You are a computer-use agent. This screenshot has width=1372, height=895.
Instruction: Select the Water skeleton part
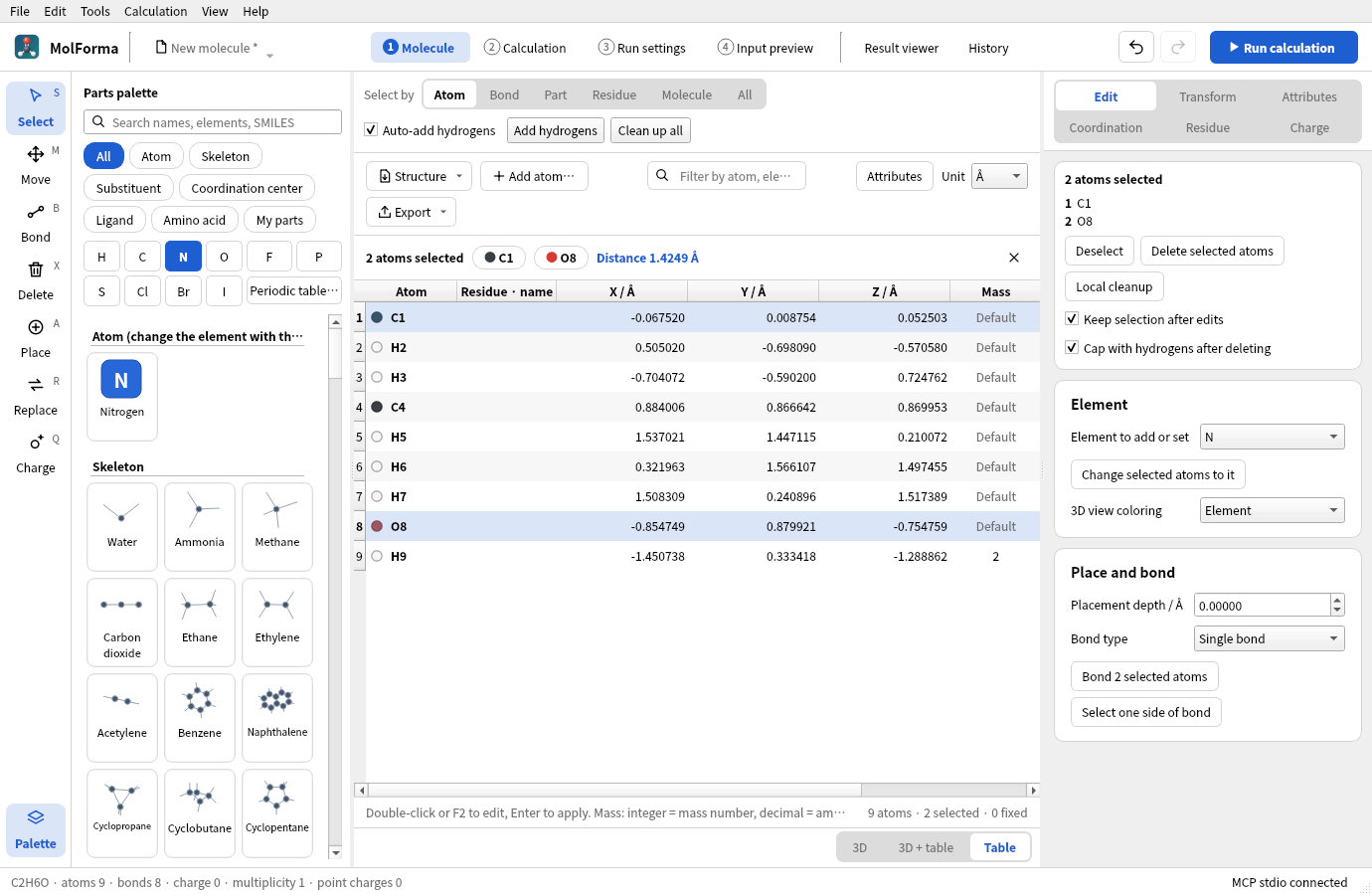pos(122,527)
